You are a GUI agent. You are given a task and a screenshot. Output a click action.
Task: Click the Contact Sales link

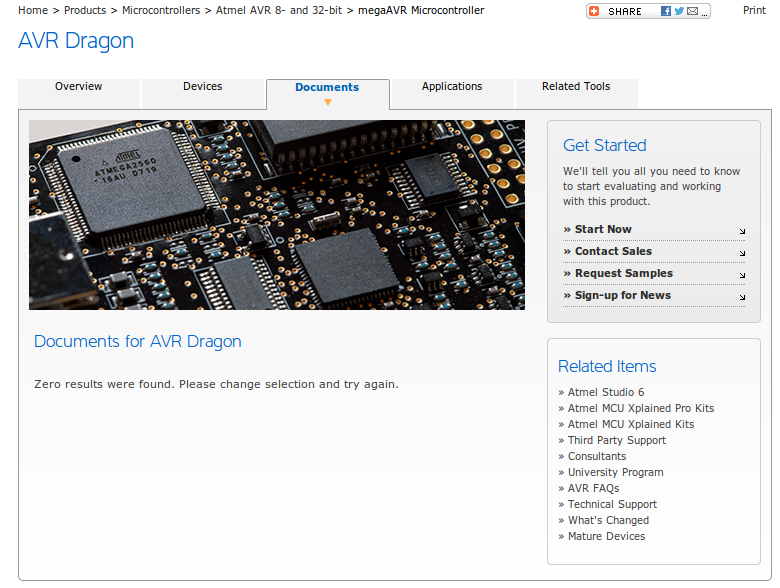point(613,251)
